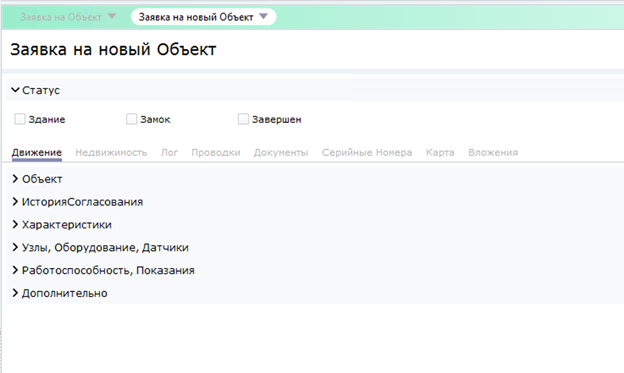Image resolution: width=624 pixels, height=373 pixels.
Task: Open the 'Заявка на Объект' breadcrumb dropdown arrow
Action: pos(112,16)
